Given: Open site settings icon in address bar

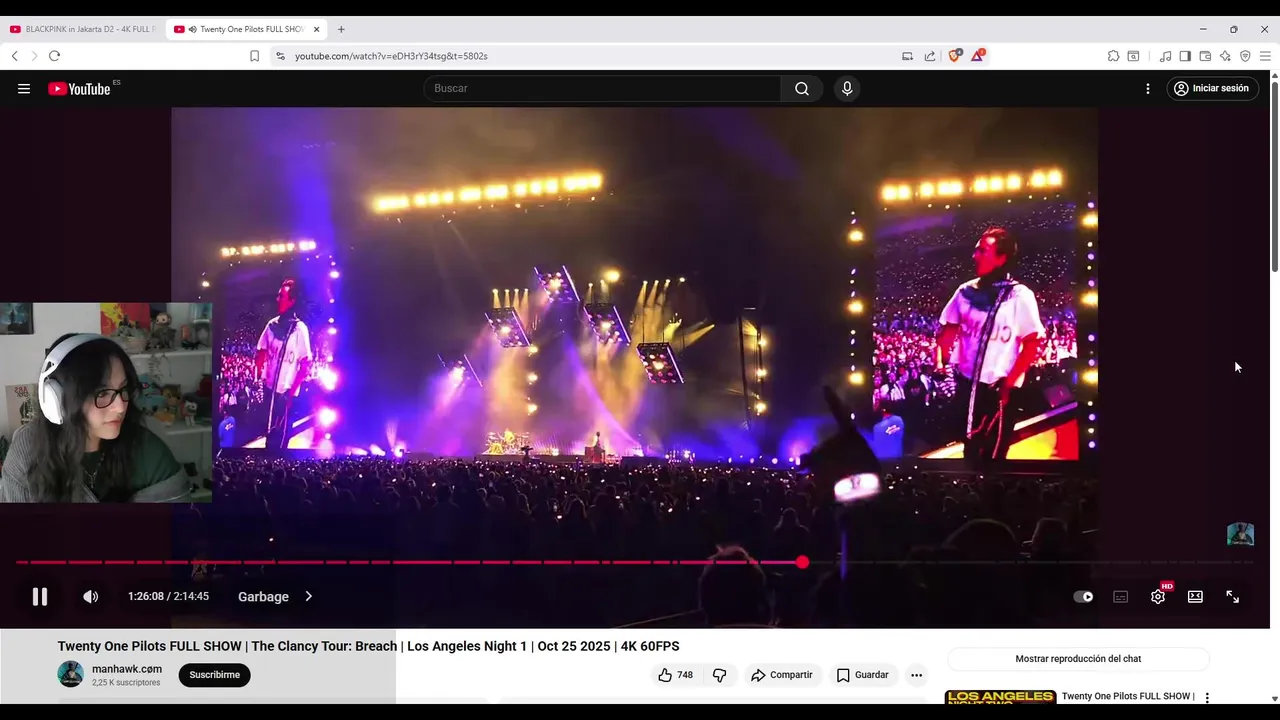Looking at the screenshot, I should coord(280,56).
